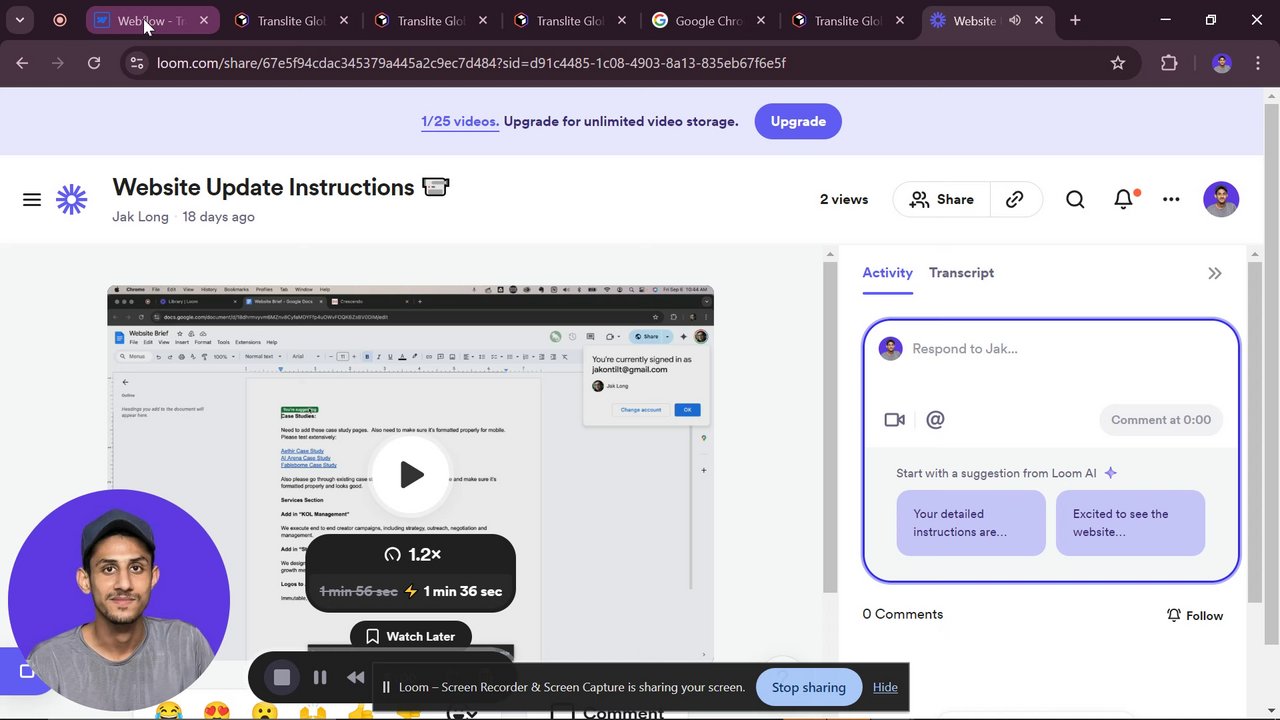Click the '2 views' count
Viewport: 1280px width, 720px height.
click(x=844, y=200)
